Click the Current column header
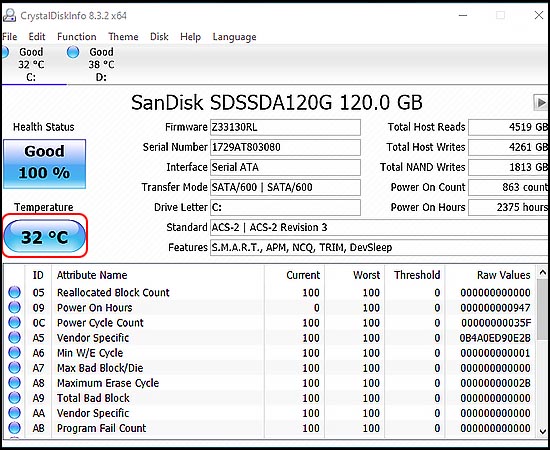550x450 pixels. pos(294,275)
